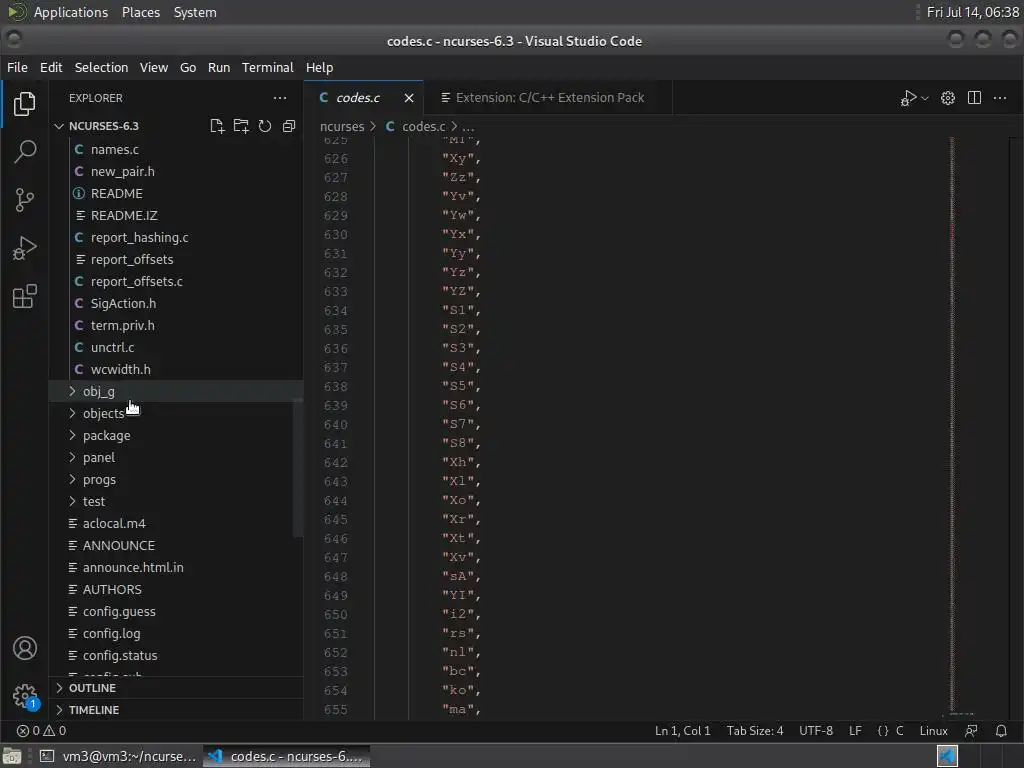Open the Search view in activity bar
The width and height of the screenshot is (1024, 768).
24,152
